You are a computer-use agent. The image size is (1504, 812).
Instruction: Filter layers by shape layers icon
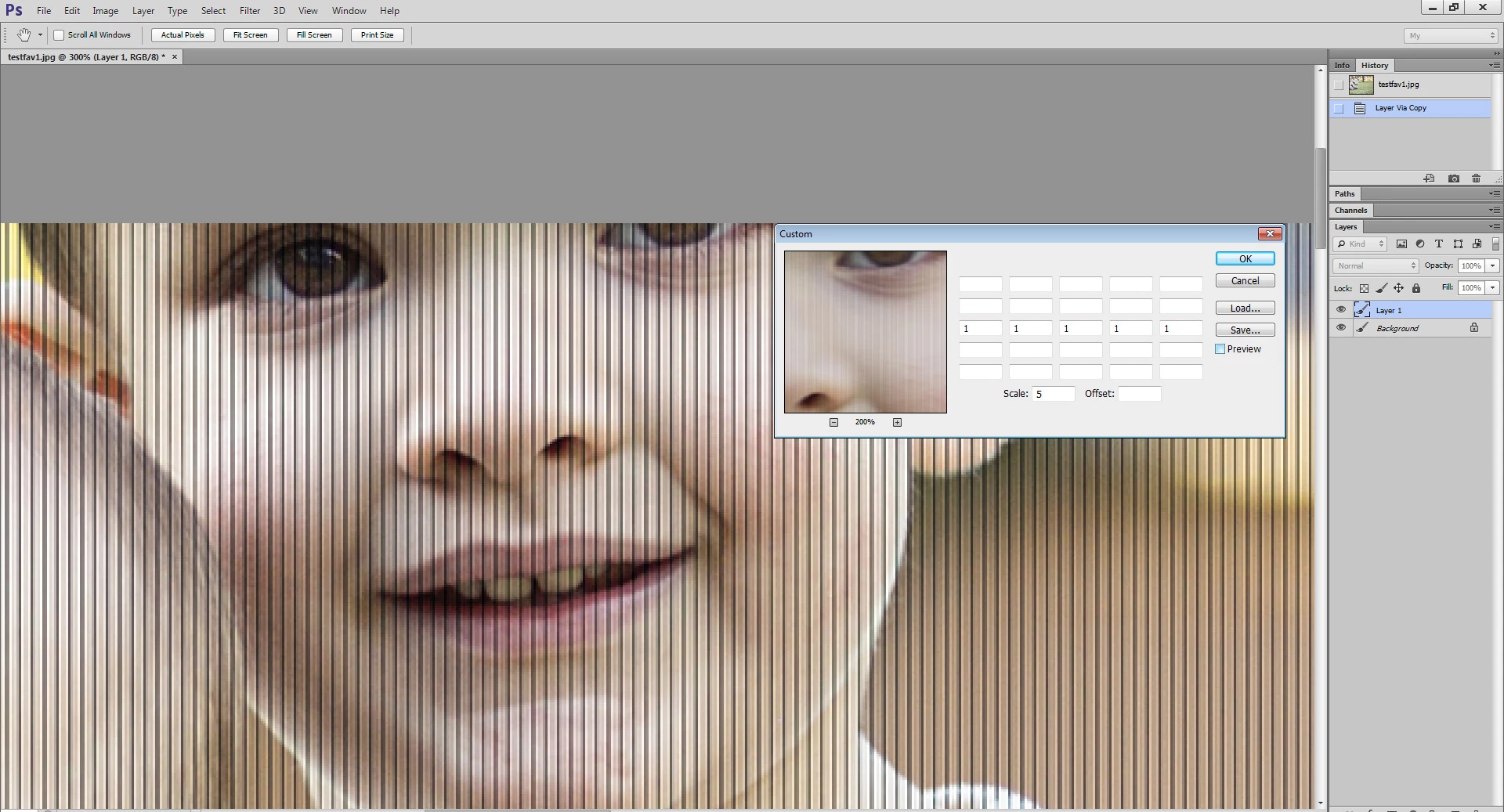pos(1458,244)
